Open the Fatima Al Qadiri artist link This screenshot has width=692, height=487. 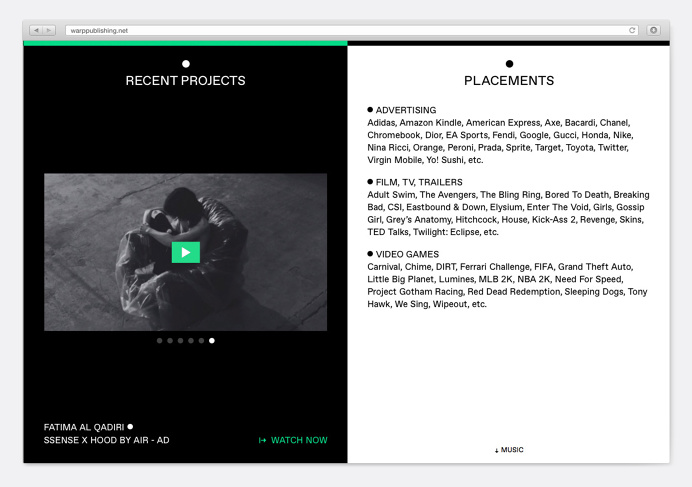84,427
